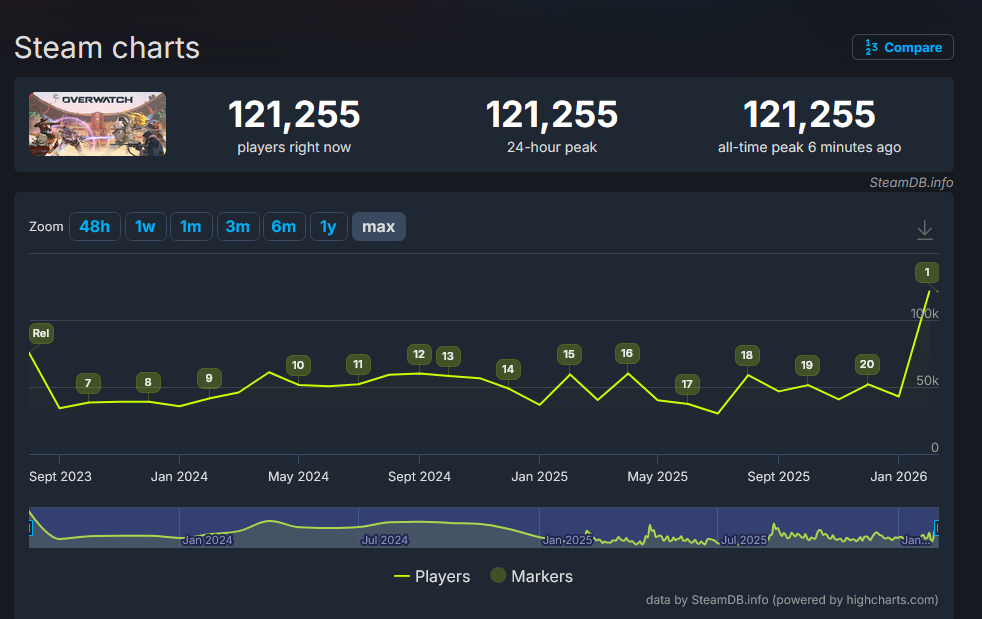Screen dimensions: 982x619
Task: Click chart marker 18
Action: coord(747,355)
